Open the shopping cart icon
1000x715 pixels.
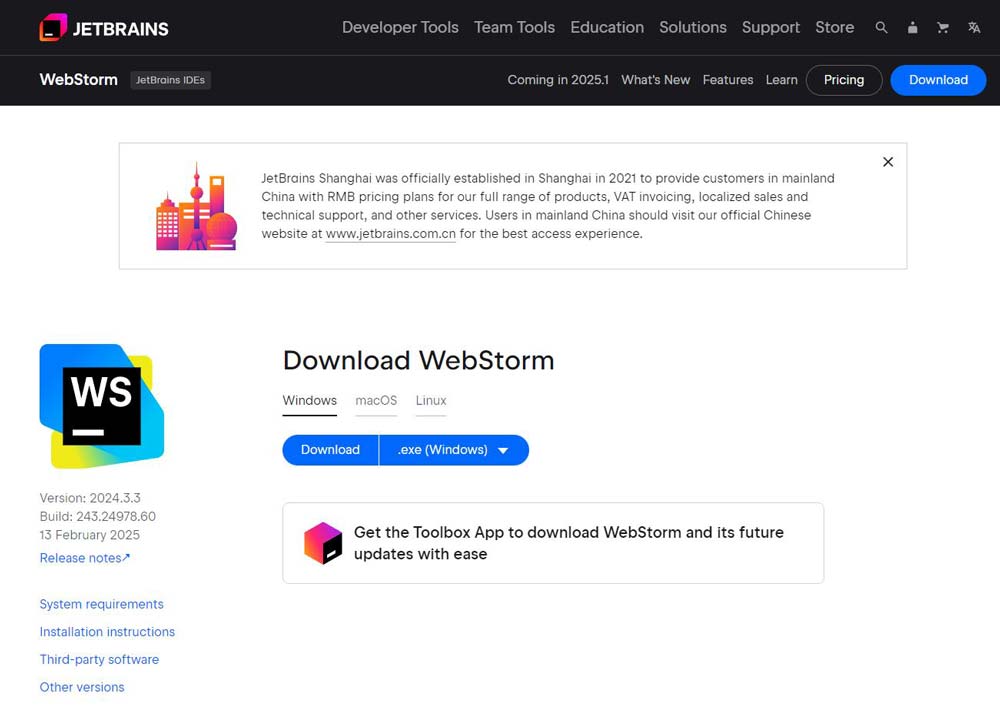(942, 28)
